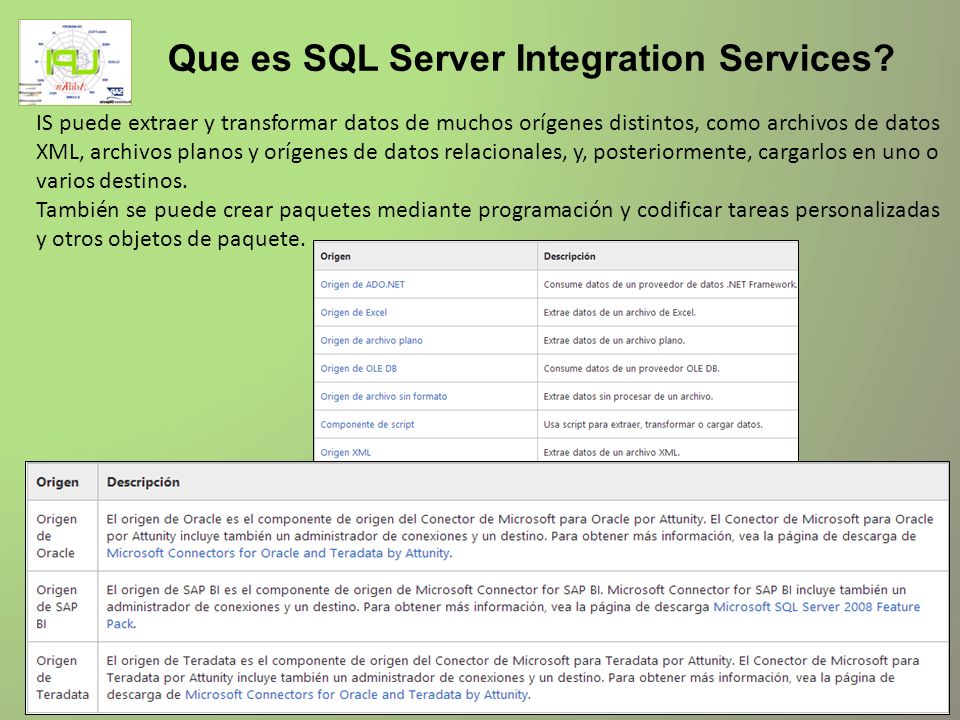Click the 'Origen XML' link

pos(346,453)
